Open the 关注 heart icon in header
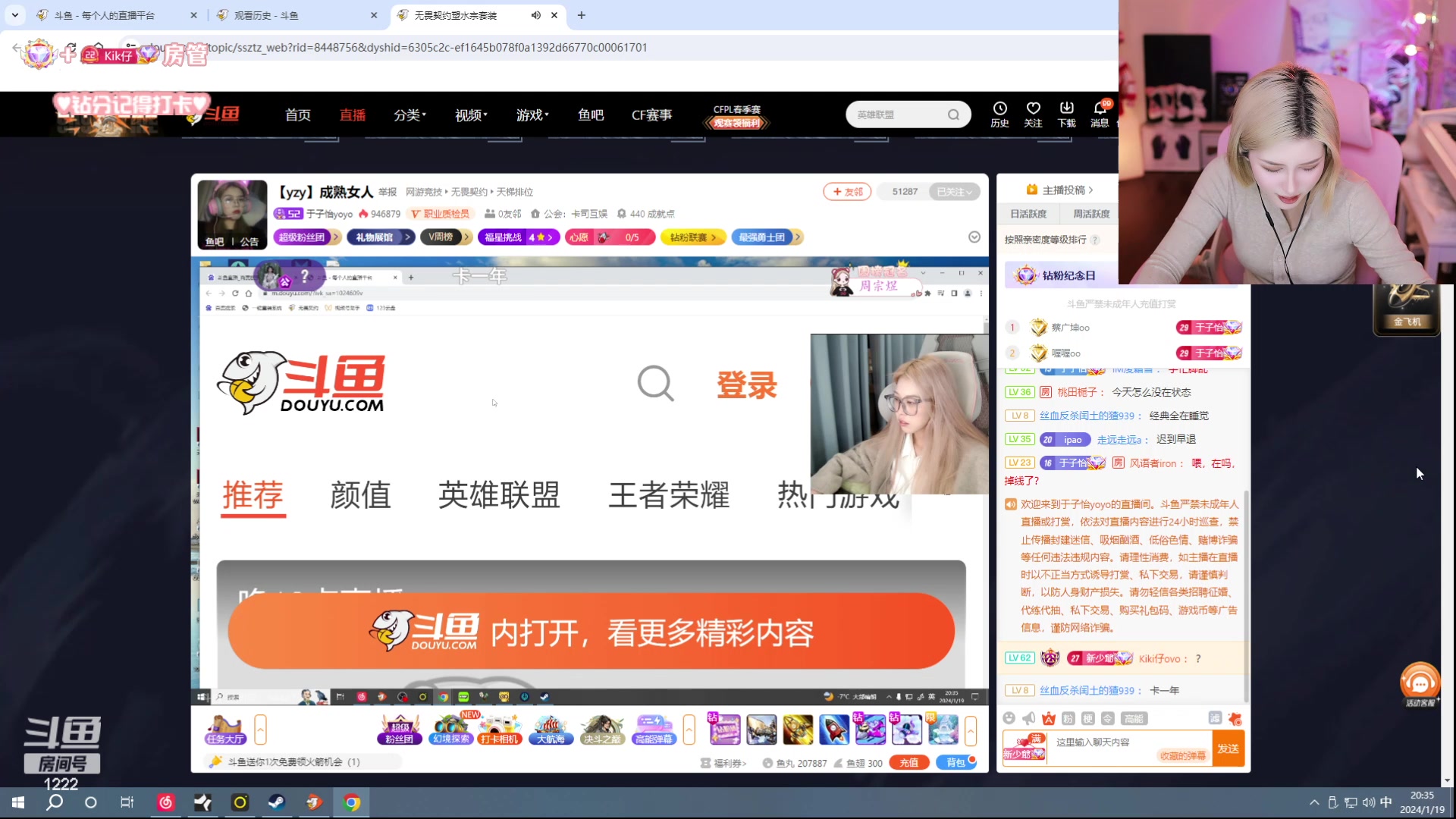 pyautogui.click(x=1033, y=115)
